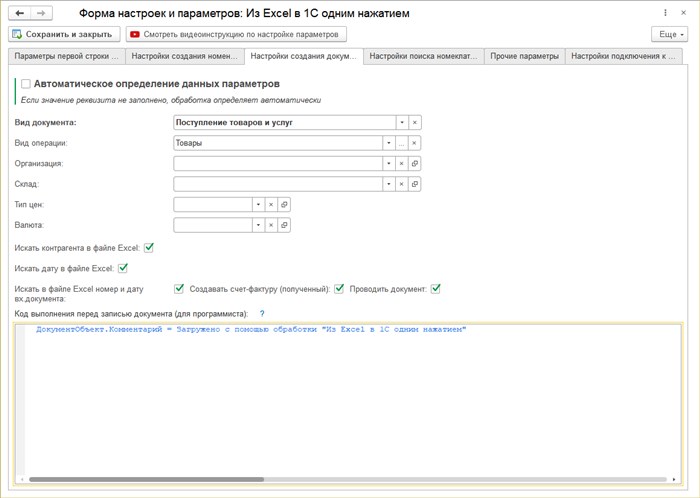Expand the Организация dropdown
The height and width of the screenshot is (498, 700).
point(388,163)
